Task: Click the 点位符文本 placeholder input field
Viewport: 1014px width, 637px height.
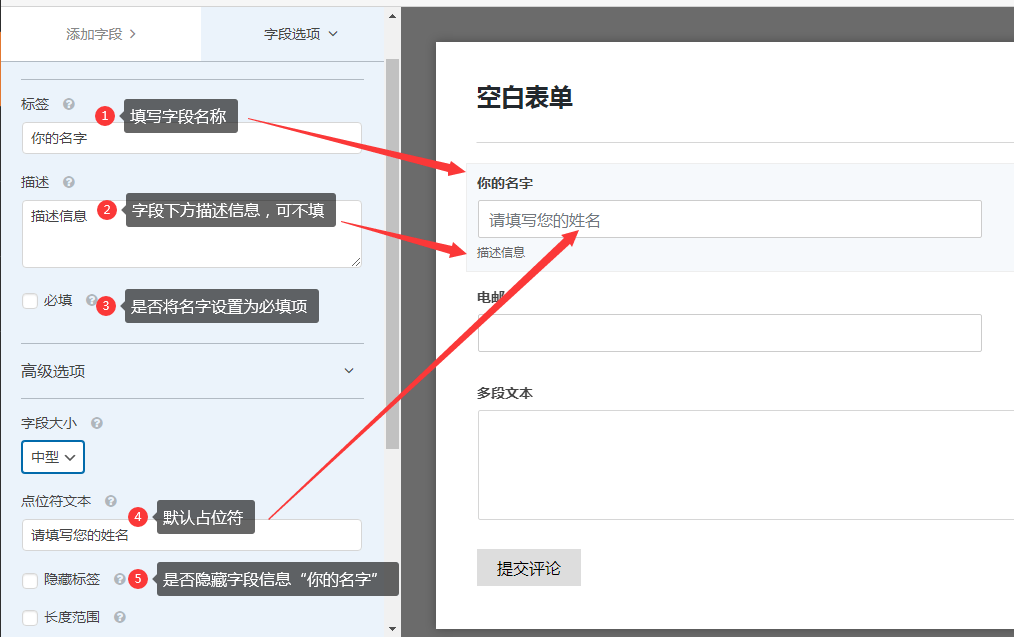Action: click(191, 535)
